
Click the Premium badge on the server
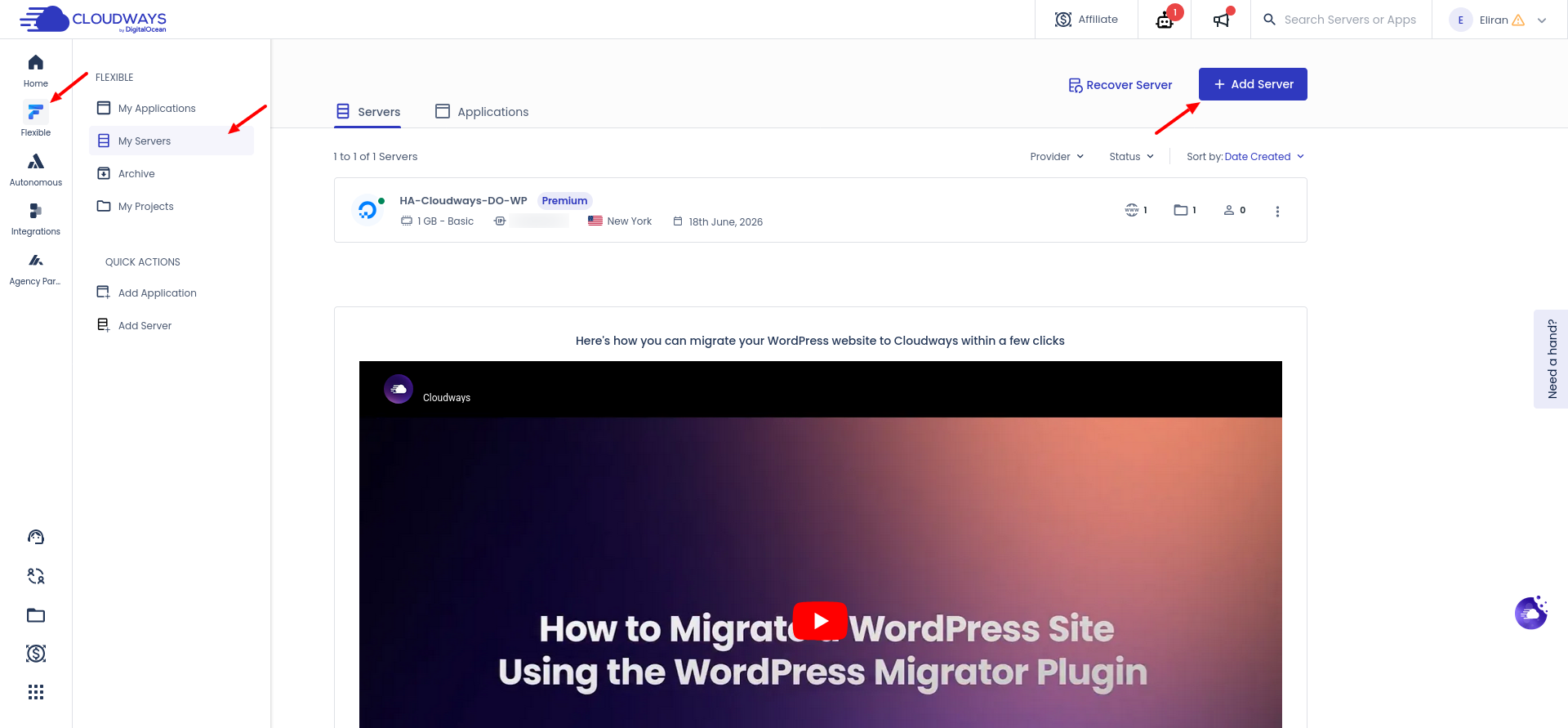pyautogui.click(x=564, y=201)
